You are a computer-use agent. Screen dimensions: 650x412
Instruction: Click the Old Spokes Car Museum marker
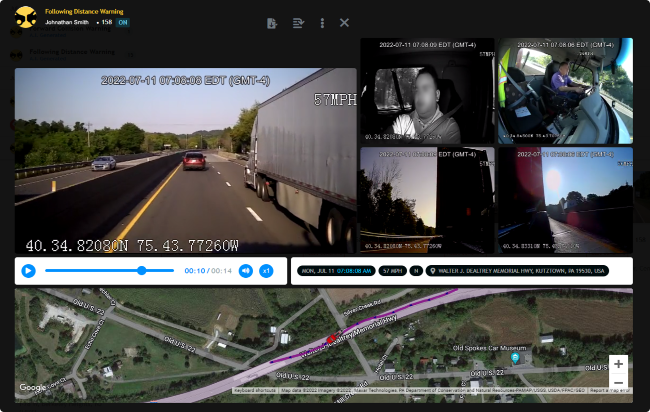click(515, 357)
